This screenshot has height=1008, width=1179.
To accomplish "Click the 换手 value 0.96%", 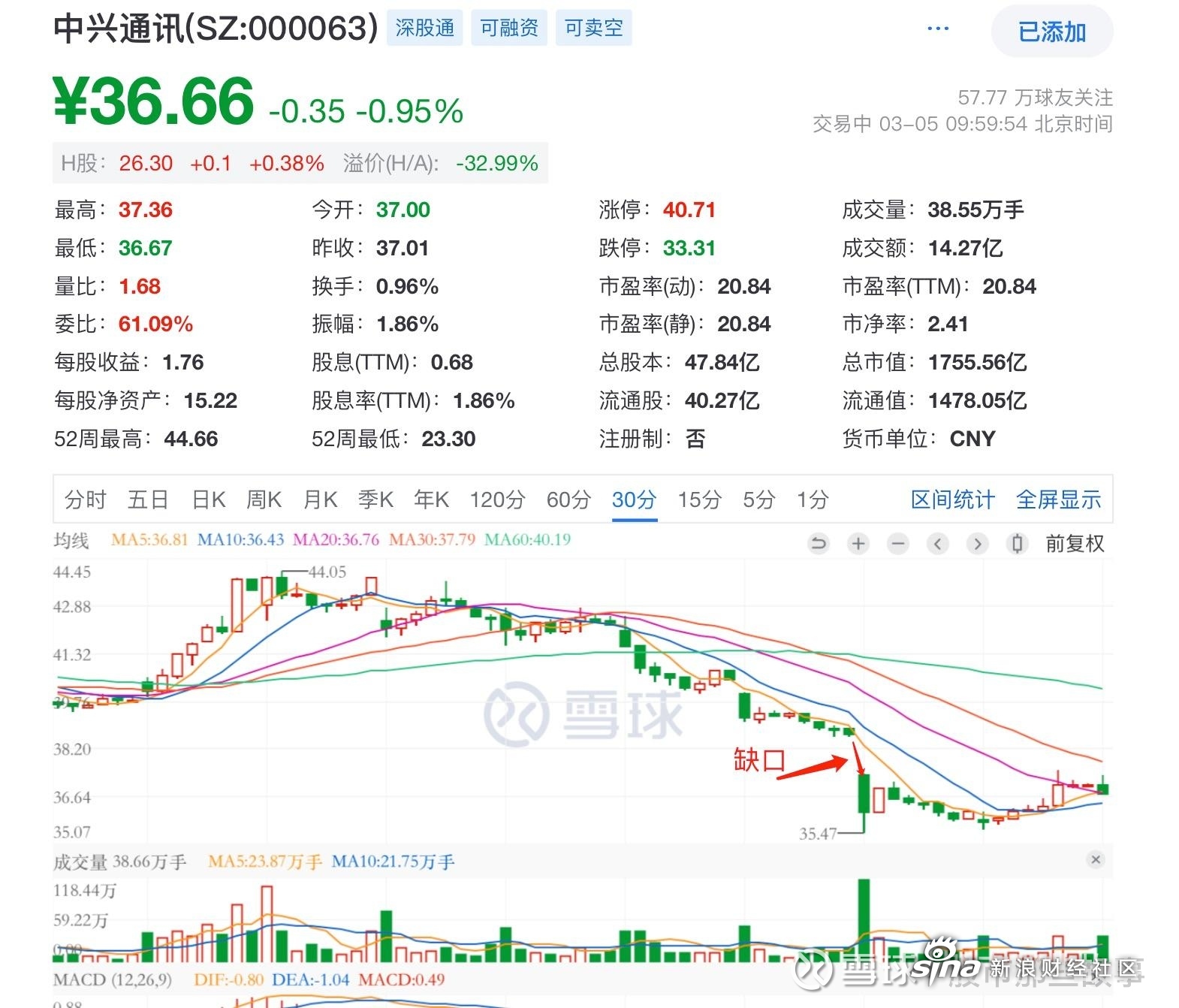I will pos(407,286).
